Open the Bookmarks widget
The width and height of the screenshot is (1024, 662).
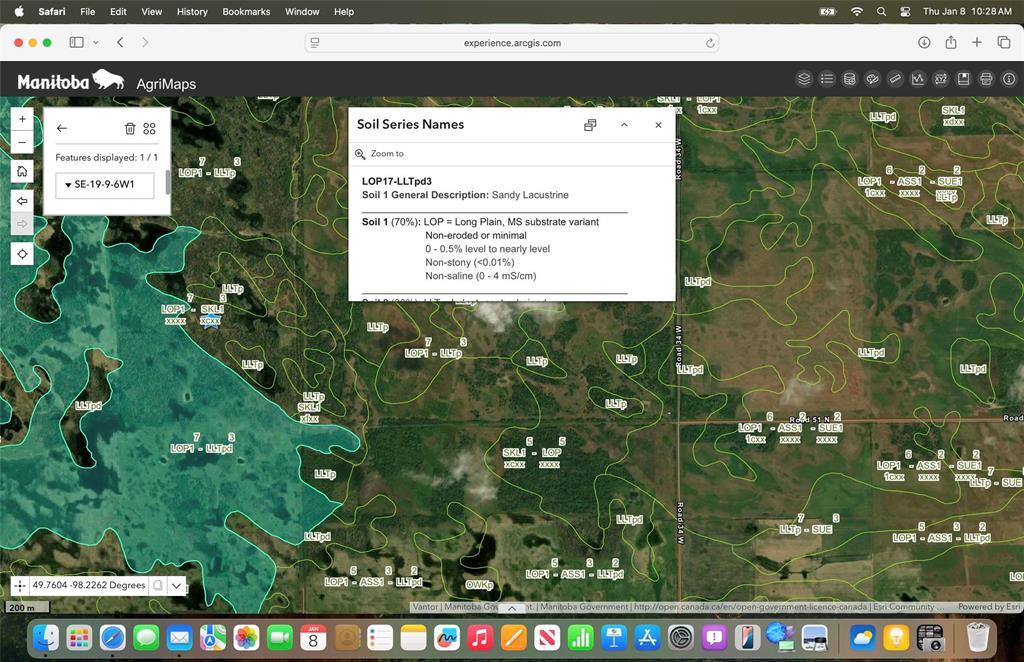click(x=964, y=79)
